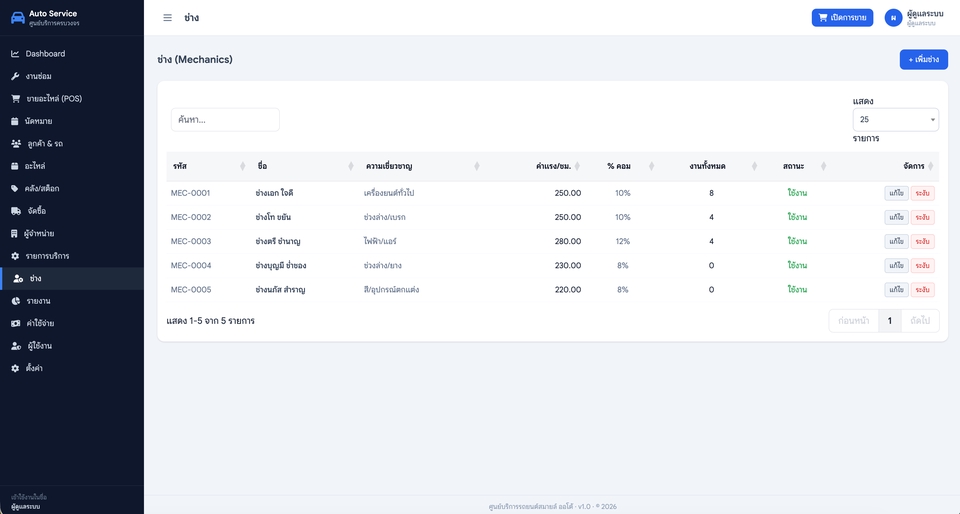Click the เปิดการขาย button
Viewport: 960px width, 514px height.
(842, 18)
